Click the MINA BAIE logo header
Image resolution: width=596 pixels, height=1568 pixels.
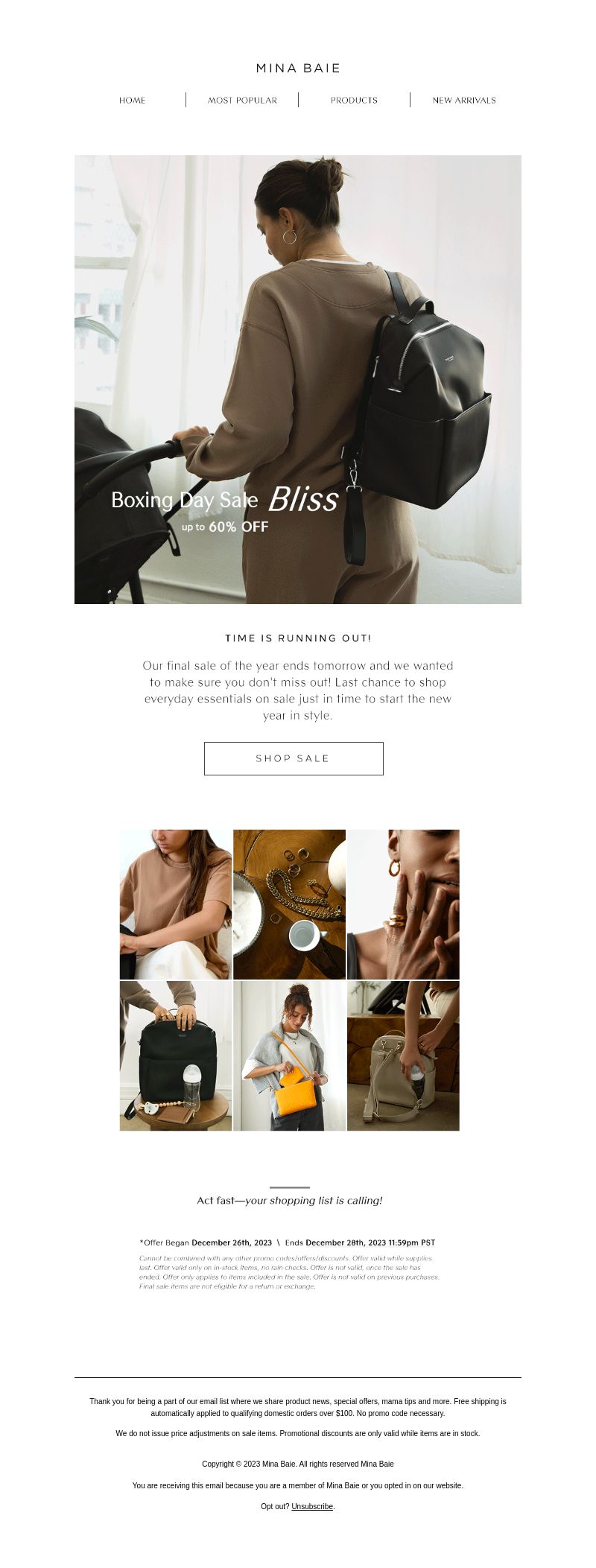click(298, 69)
